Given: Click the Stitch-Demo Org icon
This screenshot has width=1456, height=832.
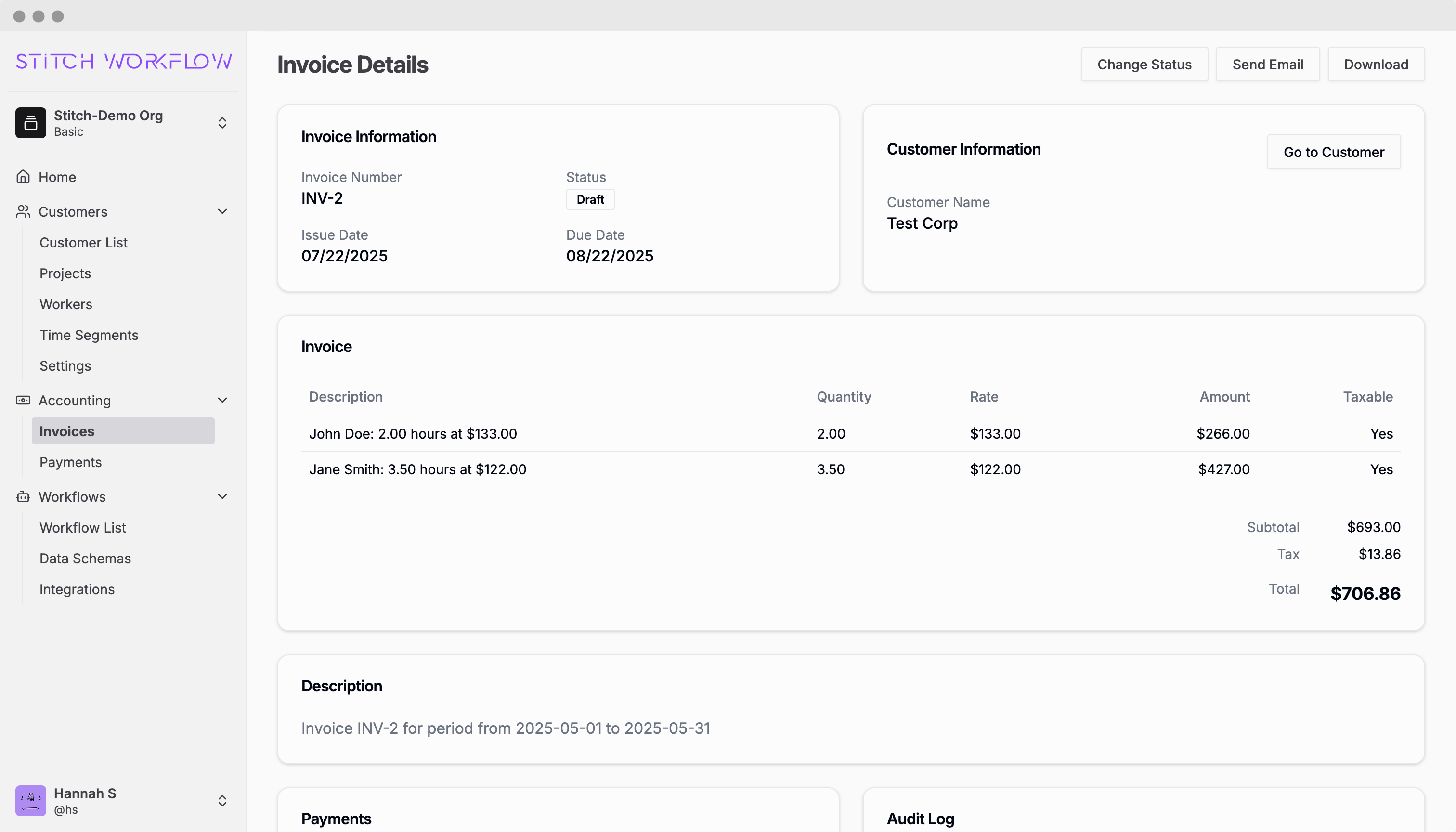Looking at the screenshot, I should [31, 123].
